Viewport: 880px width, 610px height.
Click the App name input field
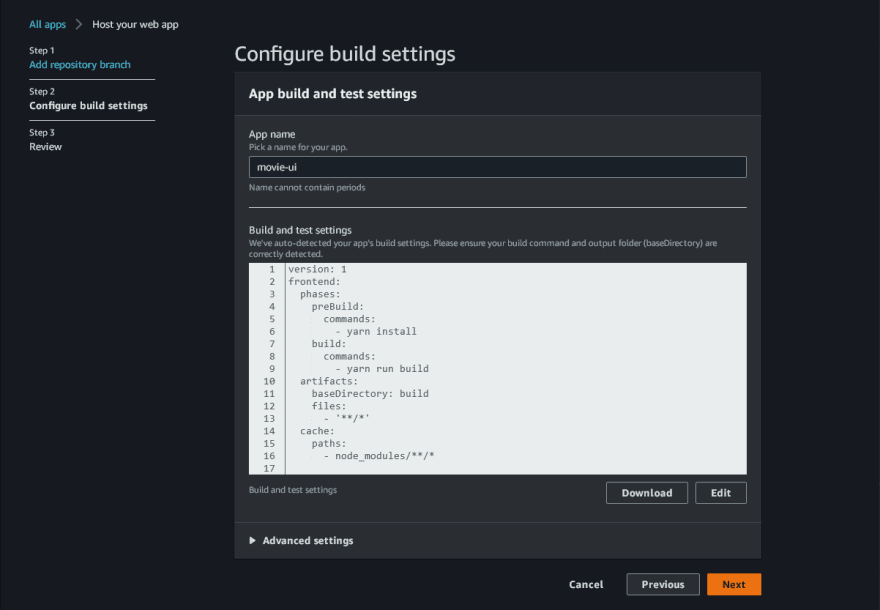(497, 167)
